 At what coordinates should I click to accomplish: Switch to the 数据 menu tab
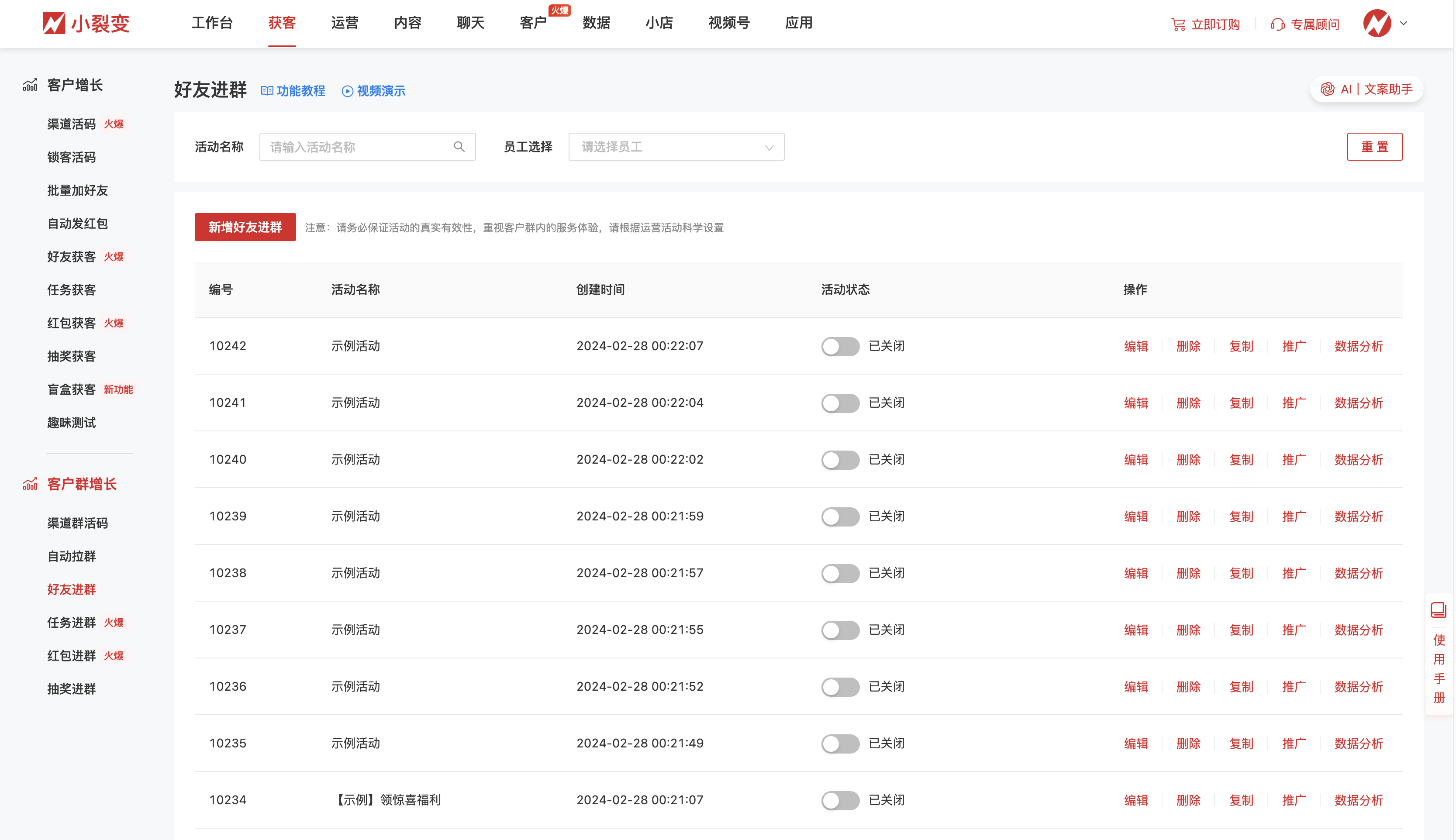click(x=597, y=23)
